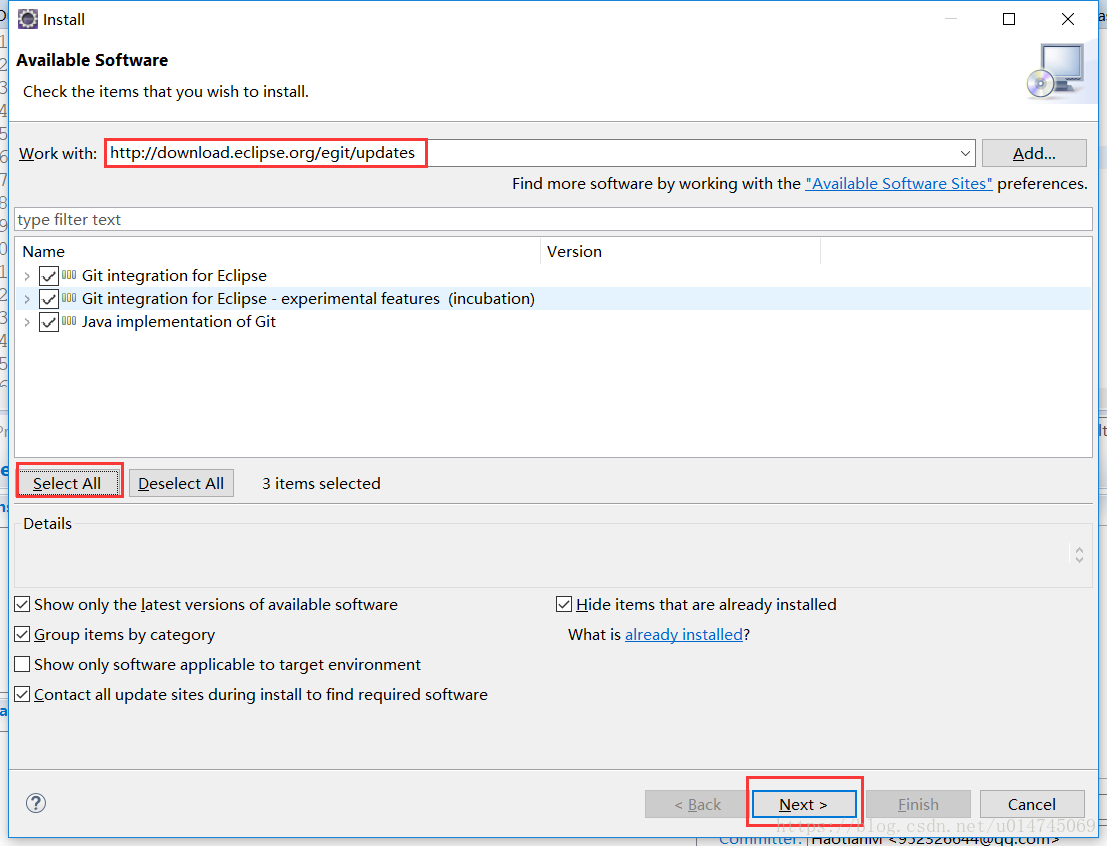Click the Install dialog title bar icon

[28, 19]
